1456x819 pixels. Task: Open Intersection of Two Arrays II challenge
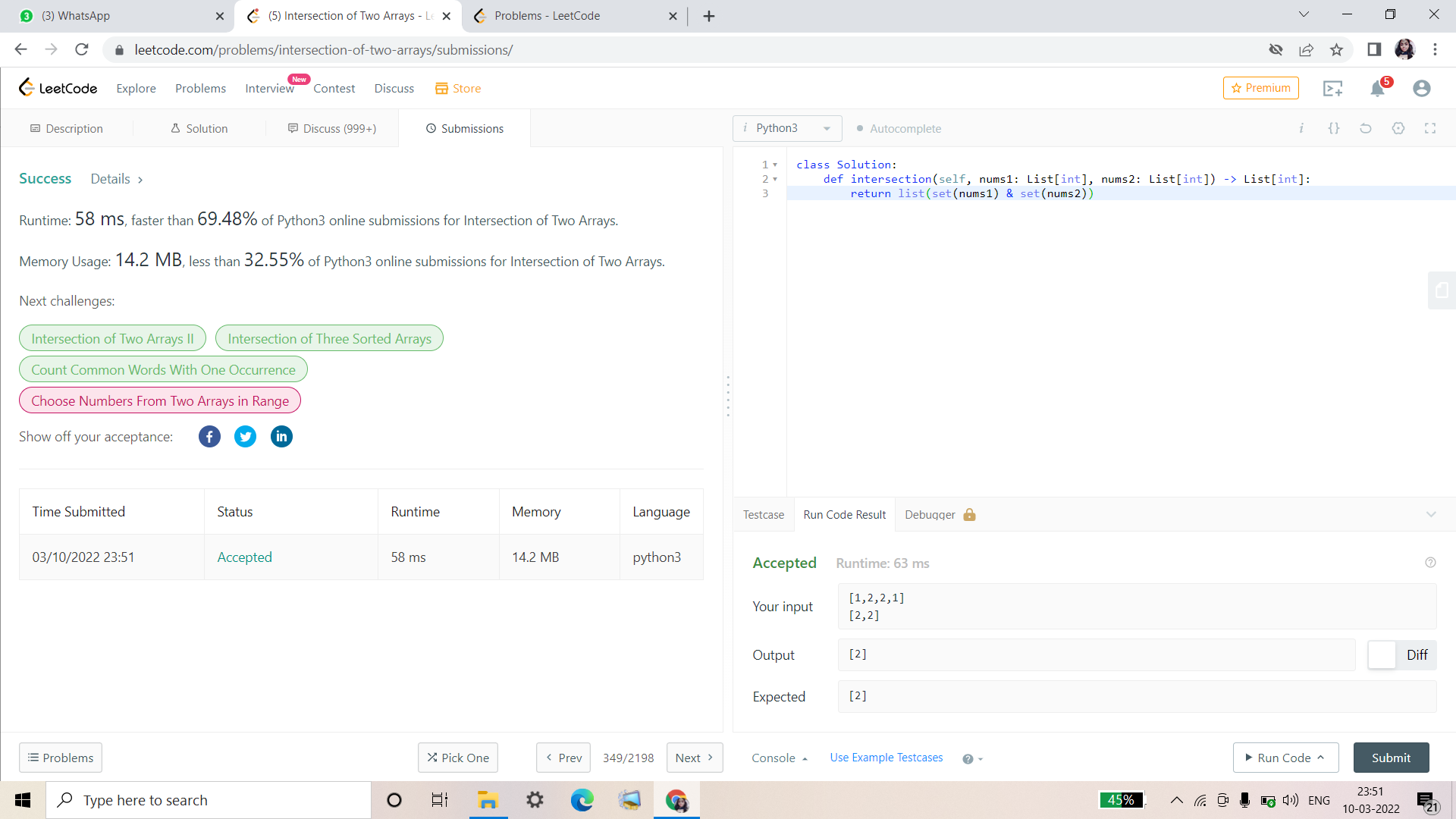coord(112,339)
